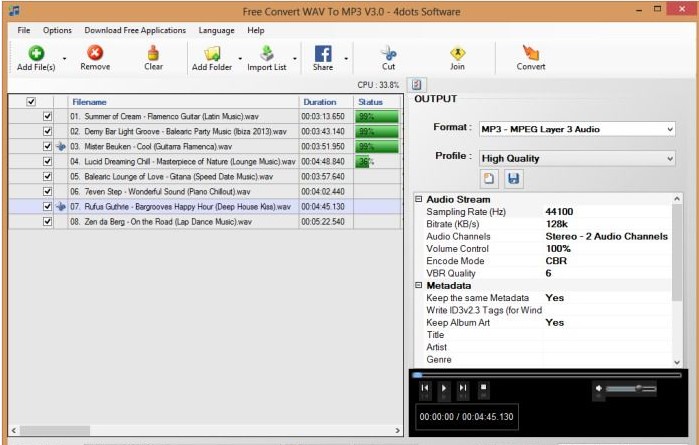Click Stereo - 2 Audio Channels value

[606, 236]
